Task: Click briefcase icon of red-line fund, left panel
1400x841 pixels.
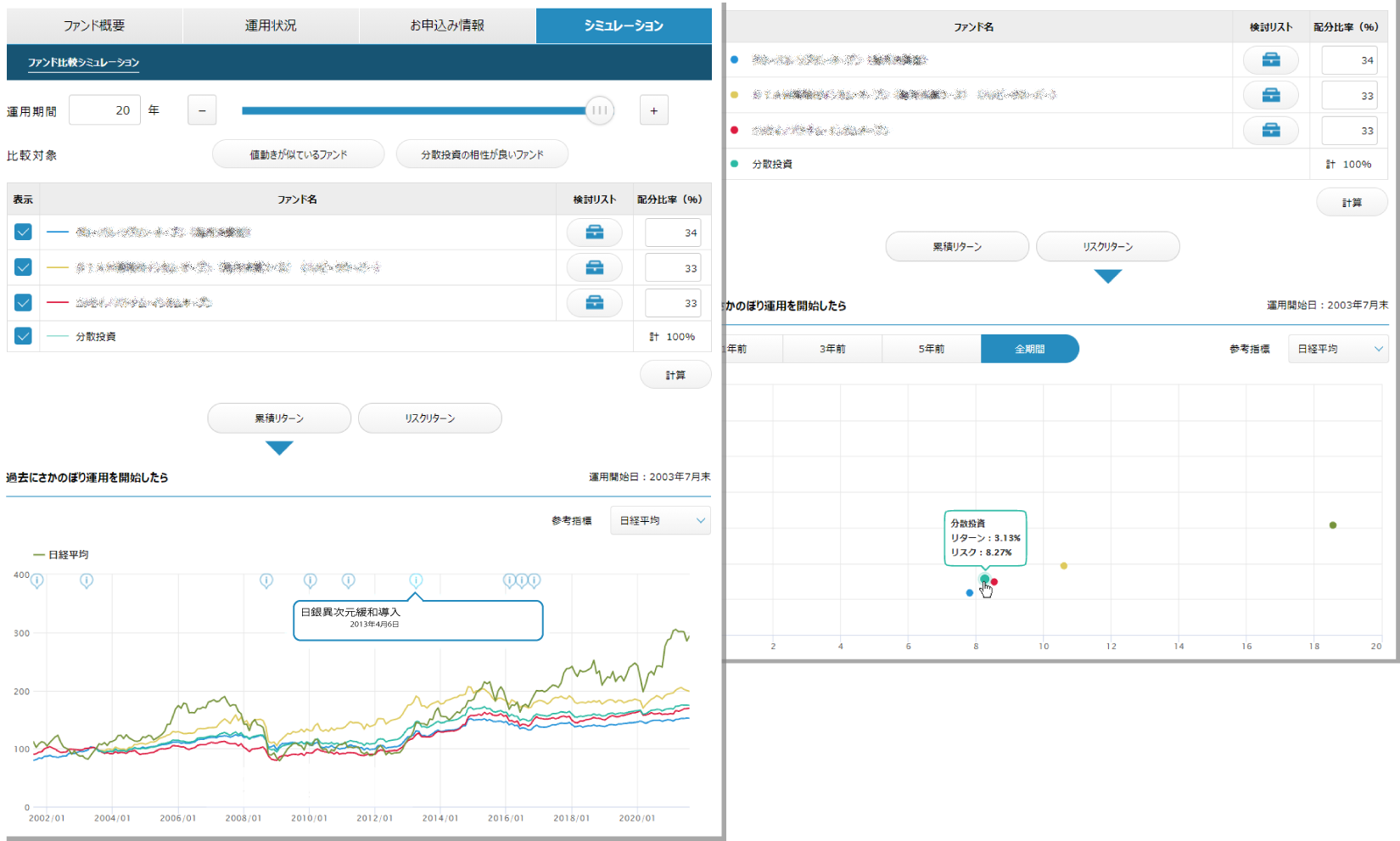Action: 594,303
